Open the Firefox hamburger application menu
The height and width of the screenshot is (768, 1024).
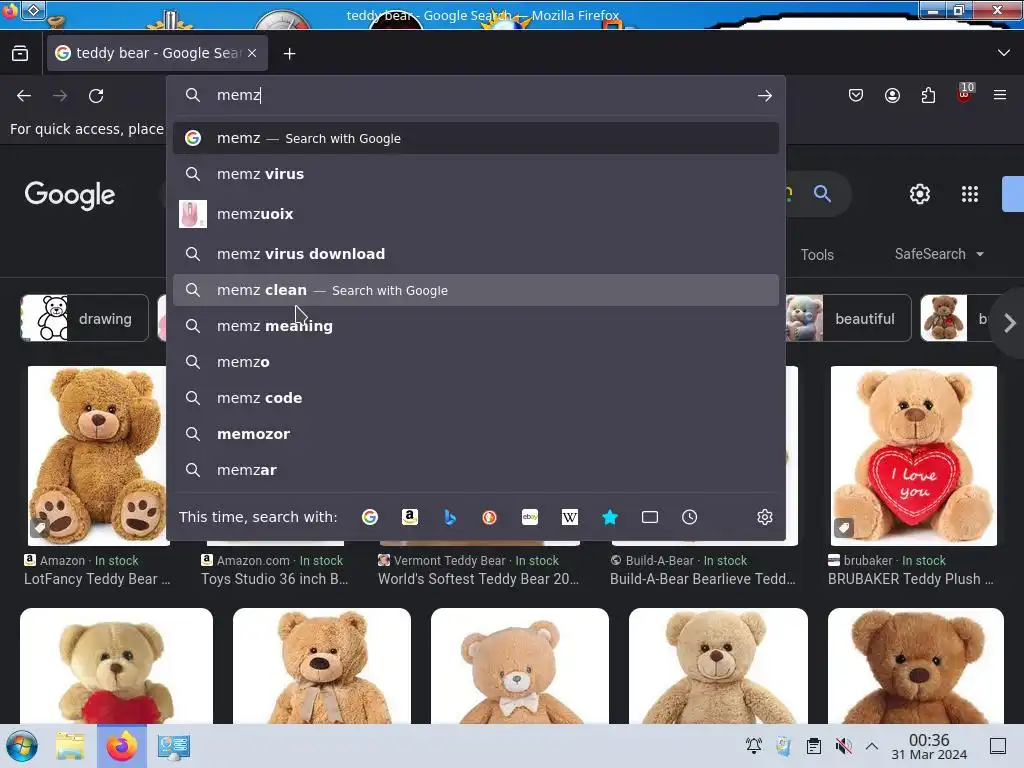tap(1000, 95)
